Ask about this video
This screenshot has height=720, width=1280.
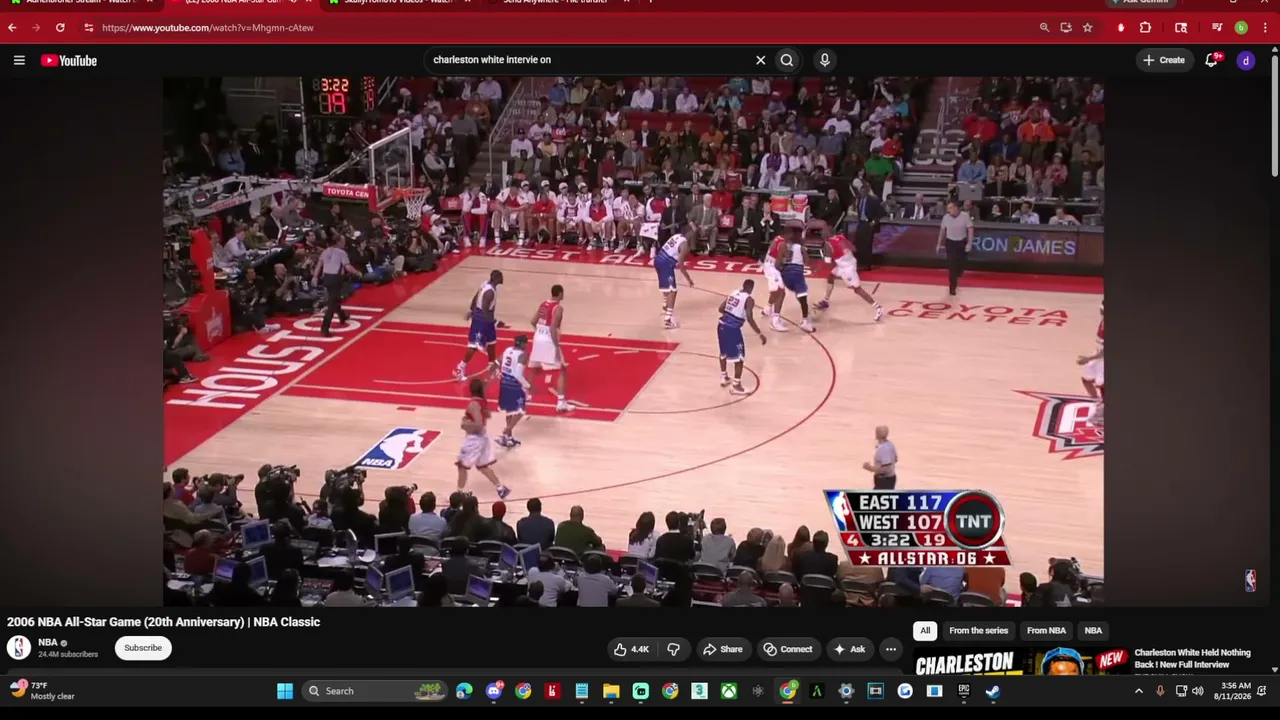(x=849, y=649)
